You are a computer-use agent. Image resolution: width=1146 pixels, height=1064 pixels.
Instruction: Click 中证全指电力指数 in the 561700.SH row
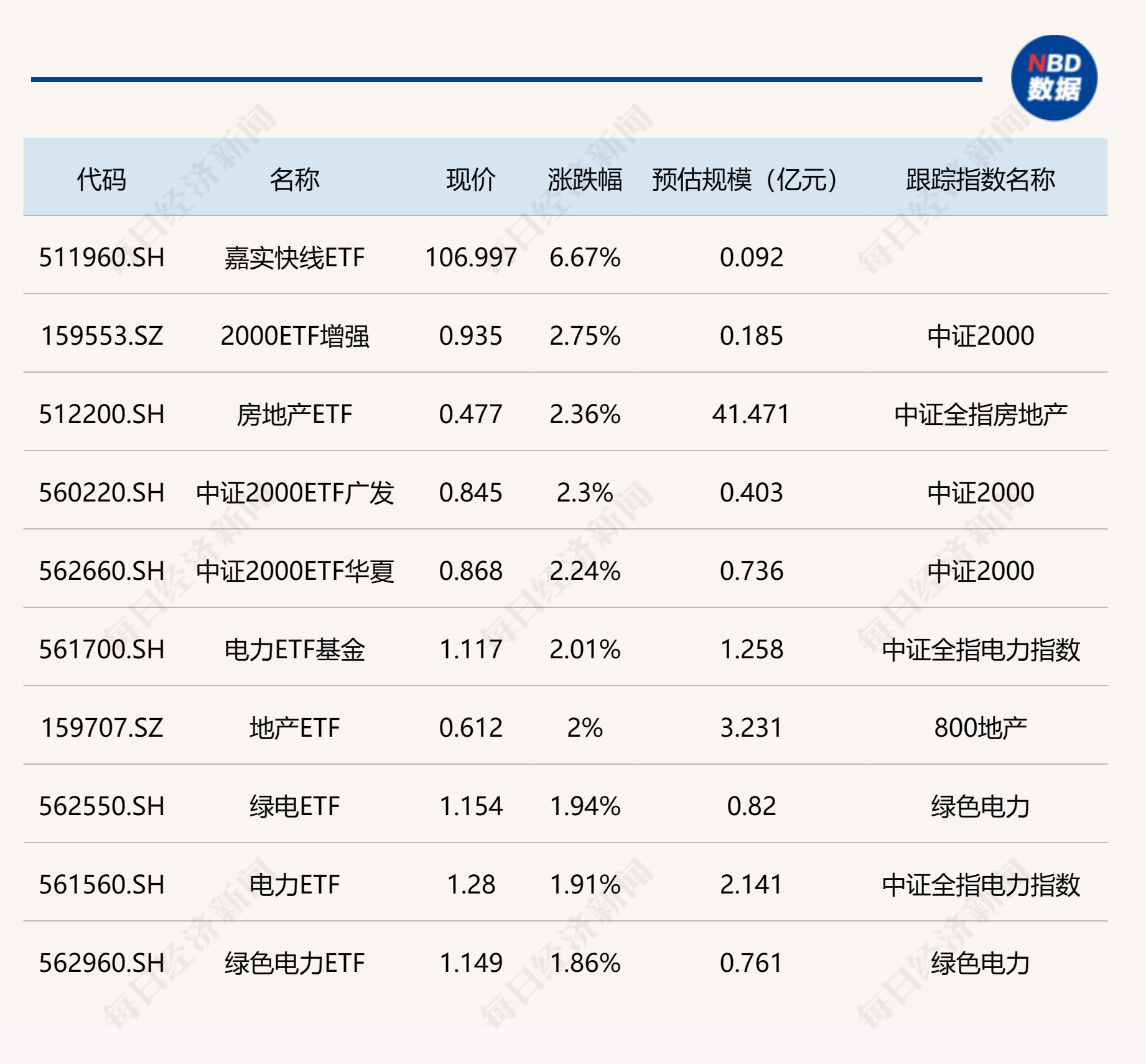[981, 650]
